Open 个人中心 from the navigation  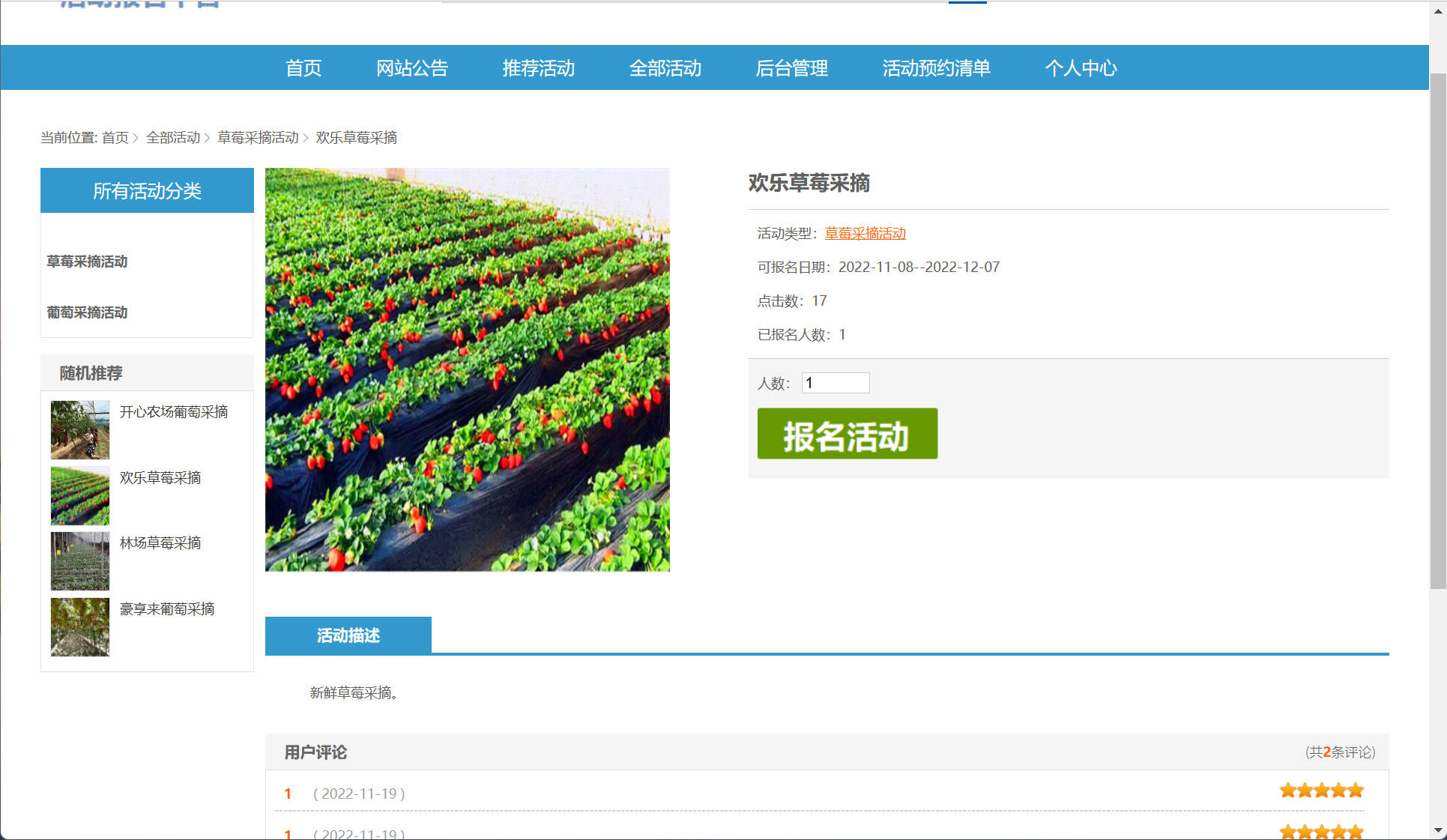pyautogui.click(x=1081, y=68)
